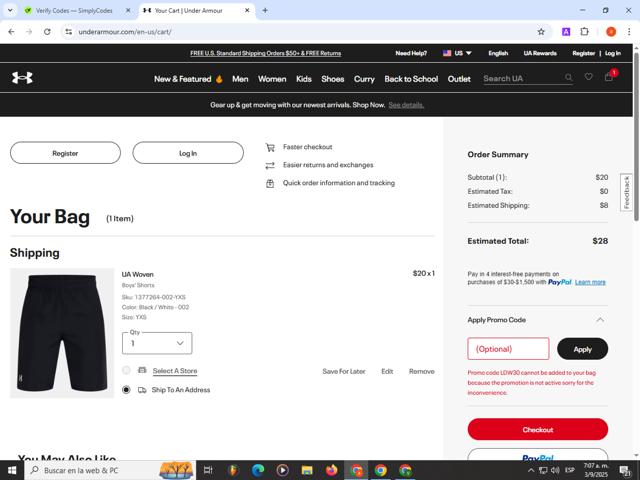This screenshot has width=640, height=480.
Task: Open the Kids menu
Action: 304,79
